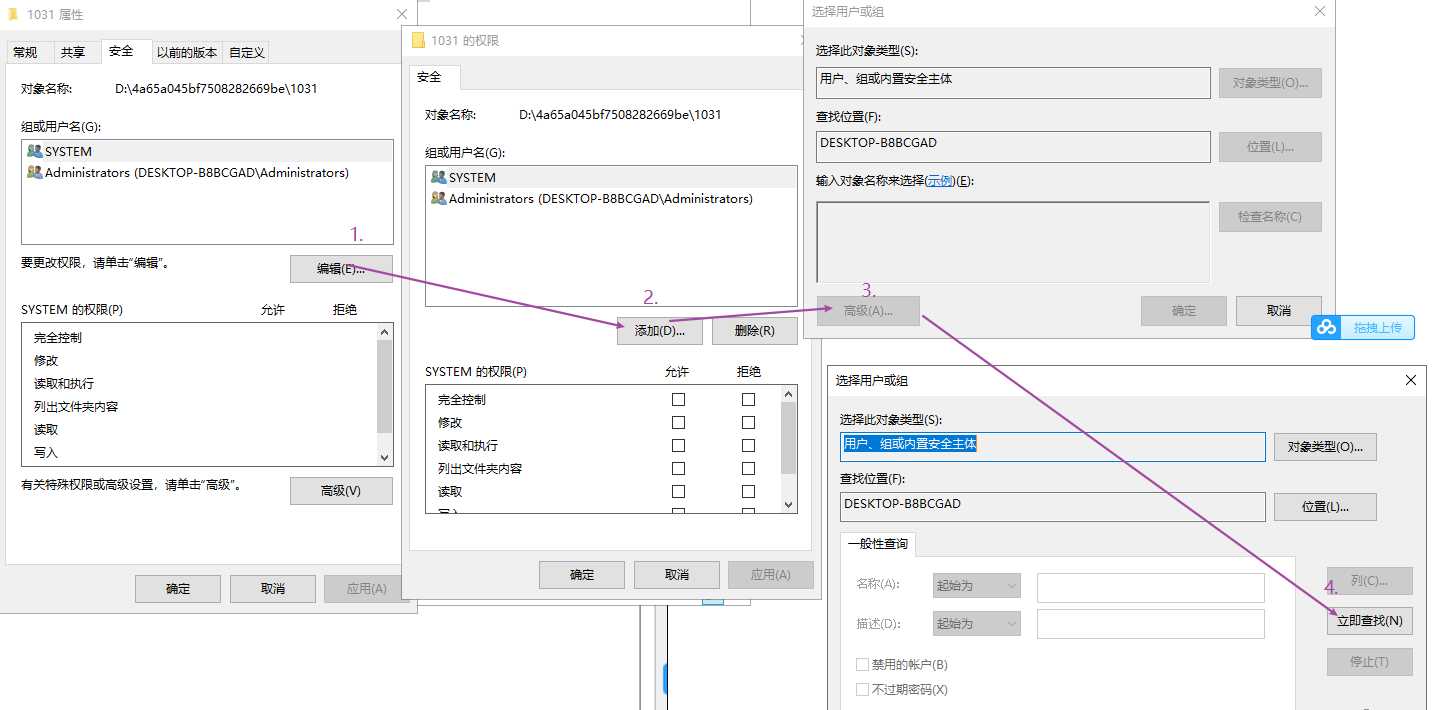Click the folder icon in 1031 属性 title bar
This screenshot has height=710, width=1441.
13,15
